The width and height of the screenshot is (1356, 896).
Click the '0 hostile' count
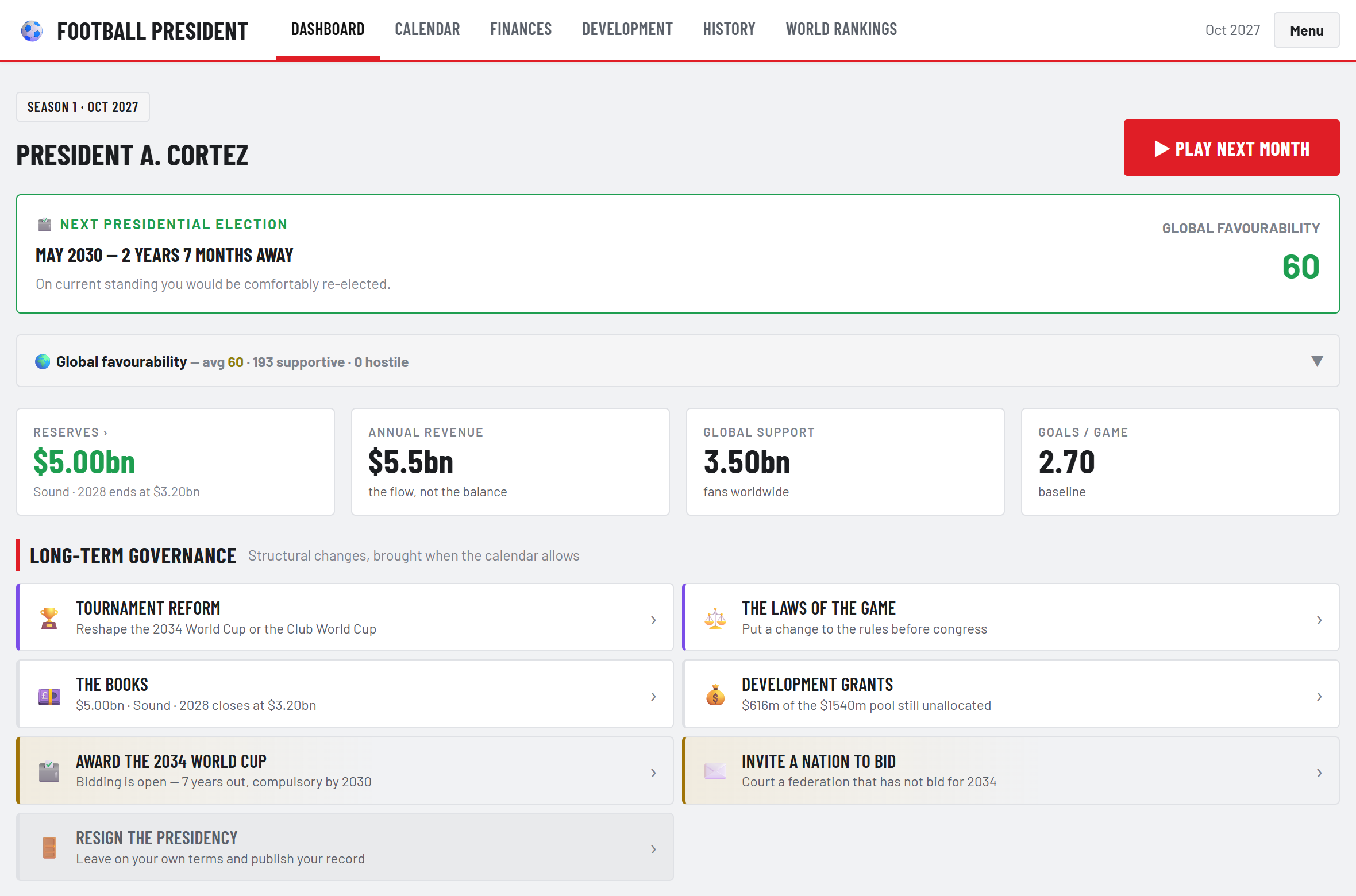click(382, 362)
